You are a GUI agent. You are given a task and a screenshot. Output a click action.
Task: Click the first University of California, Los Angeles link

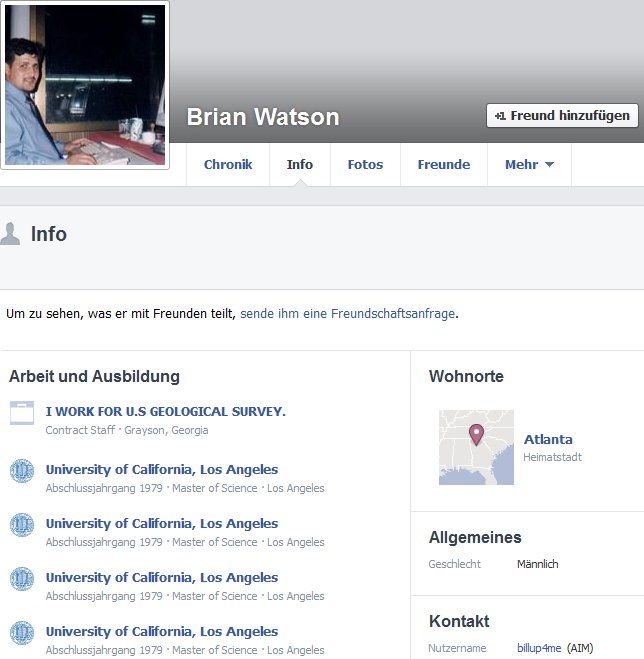[x=162, y=469]
